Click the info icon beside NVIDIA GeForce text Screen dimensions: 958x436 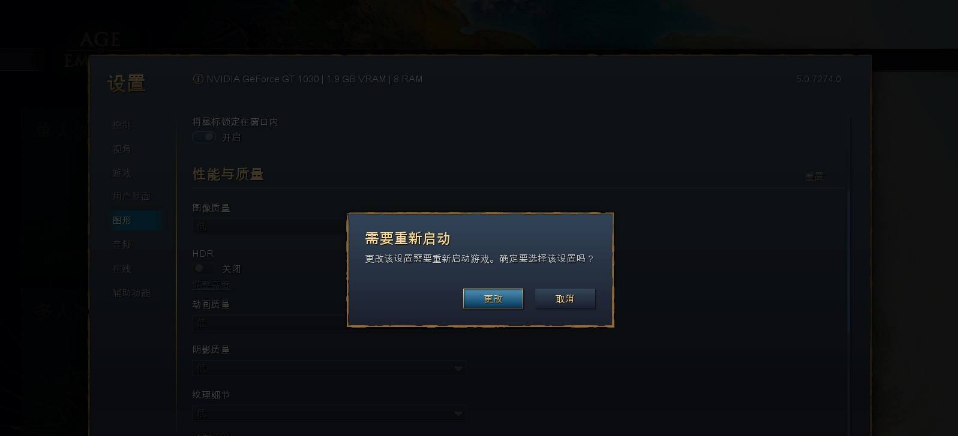(198, 79)
